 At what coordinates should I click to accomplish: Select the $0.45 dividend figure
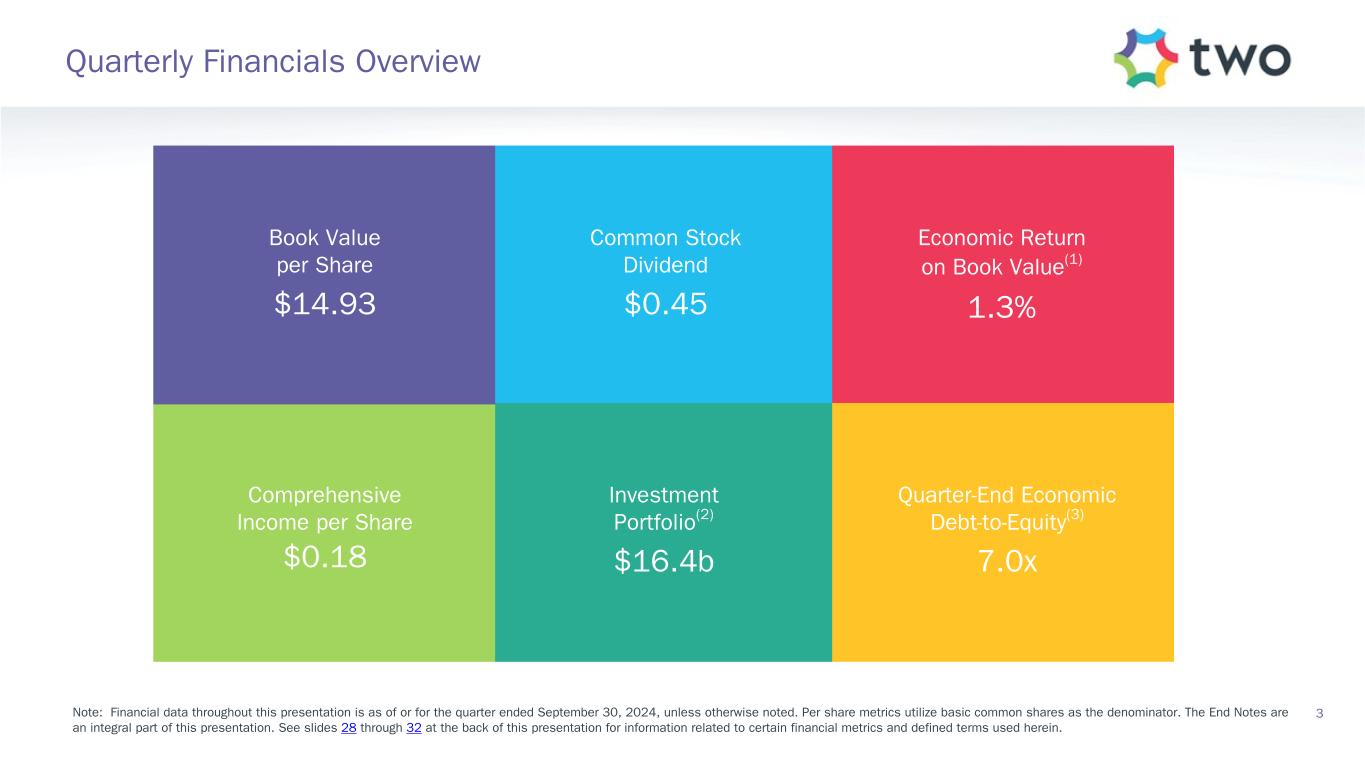coord(665,303)
